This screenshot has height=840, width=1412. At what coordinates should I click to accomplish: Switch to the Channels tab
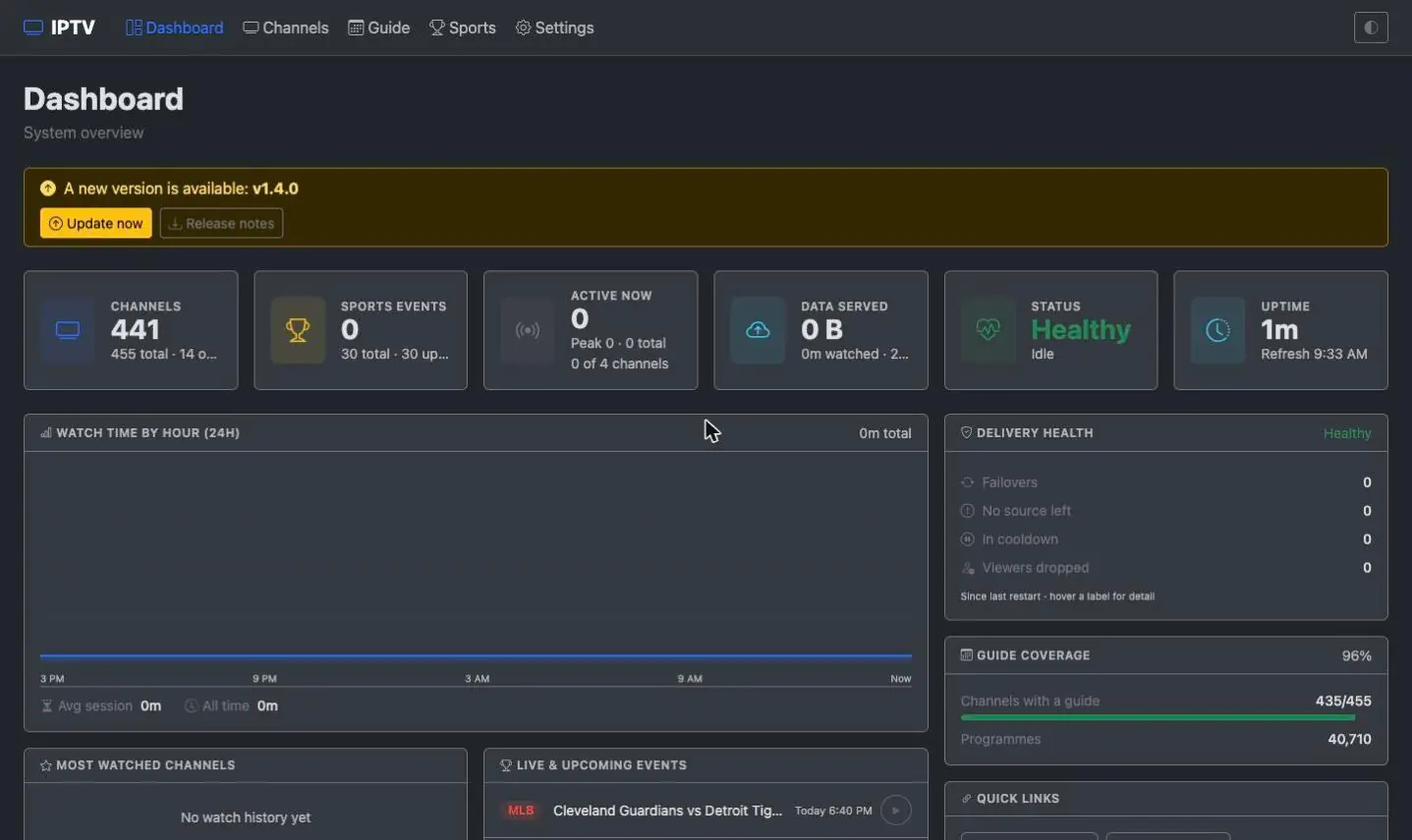[286, 28]
